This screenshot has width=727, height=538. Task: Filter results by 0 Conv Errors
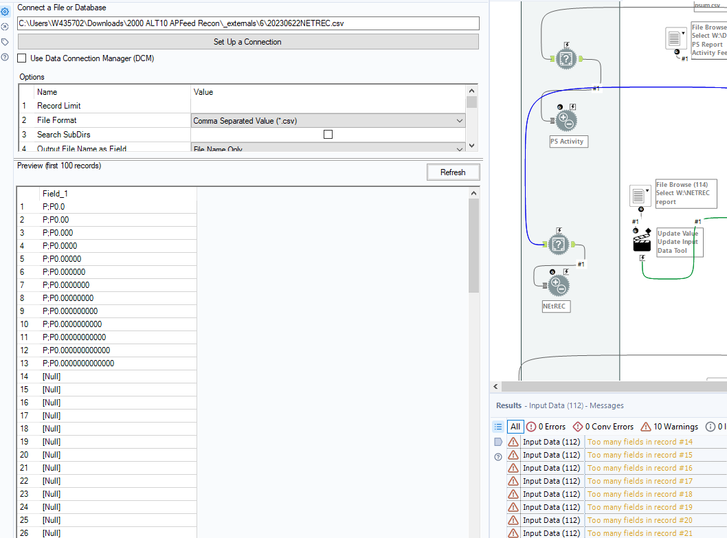[603, 427]
